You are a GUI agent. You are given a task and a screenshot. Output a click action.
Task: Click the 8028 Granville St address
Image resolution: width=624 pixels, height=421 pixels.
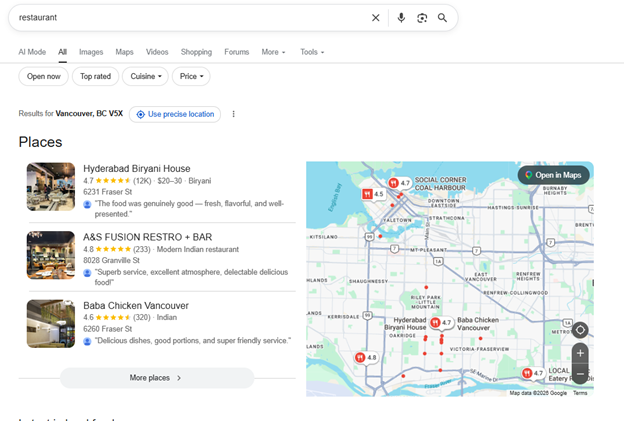click(111, 260)
